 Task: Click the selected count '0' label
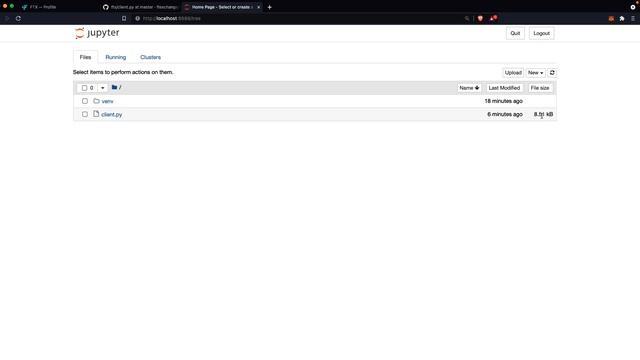91,88
